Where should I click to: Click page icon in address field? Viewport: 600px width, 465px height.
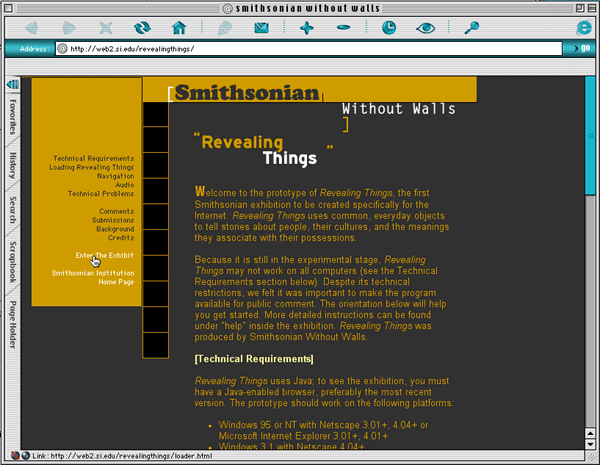62,49
